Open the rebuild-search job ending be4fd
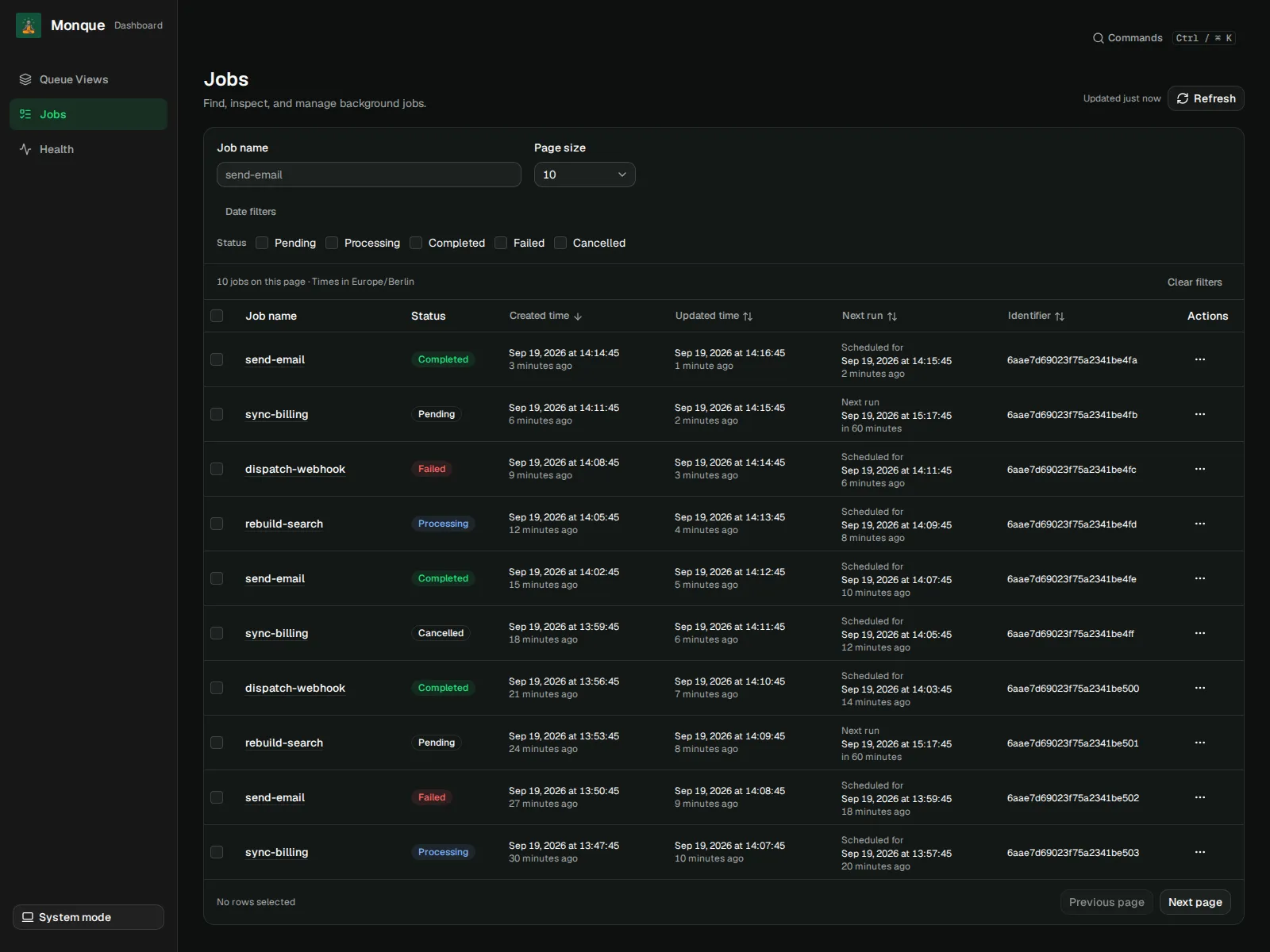The height and width of the screenshot is (952, 1270). tap(284, 524)
